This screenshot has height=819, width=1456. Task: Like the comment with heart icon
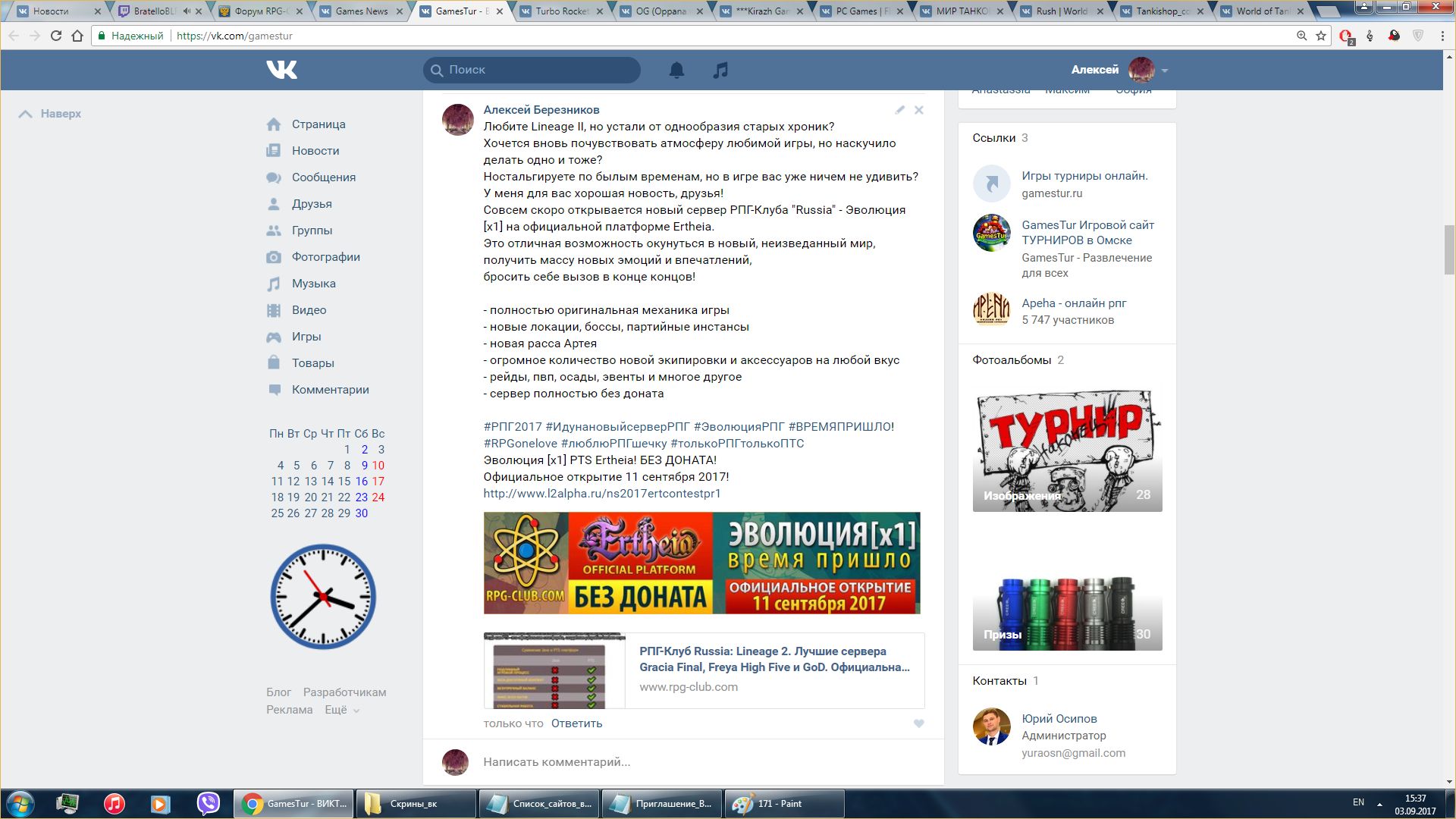click(x=918, y=723)
